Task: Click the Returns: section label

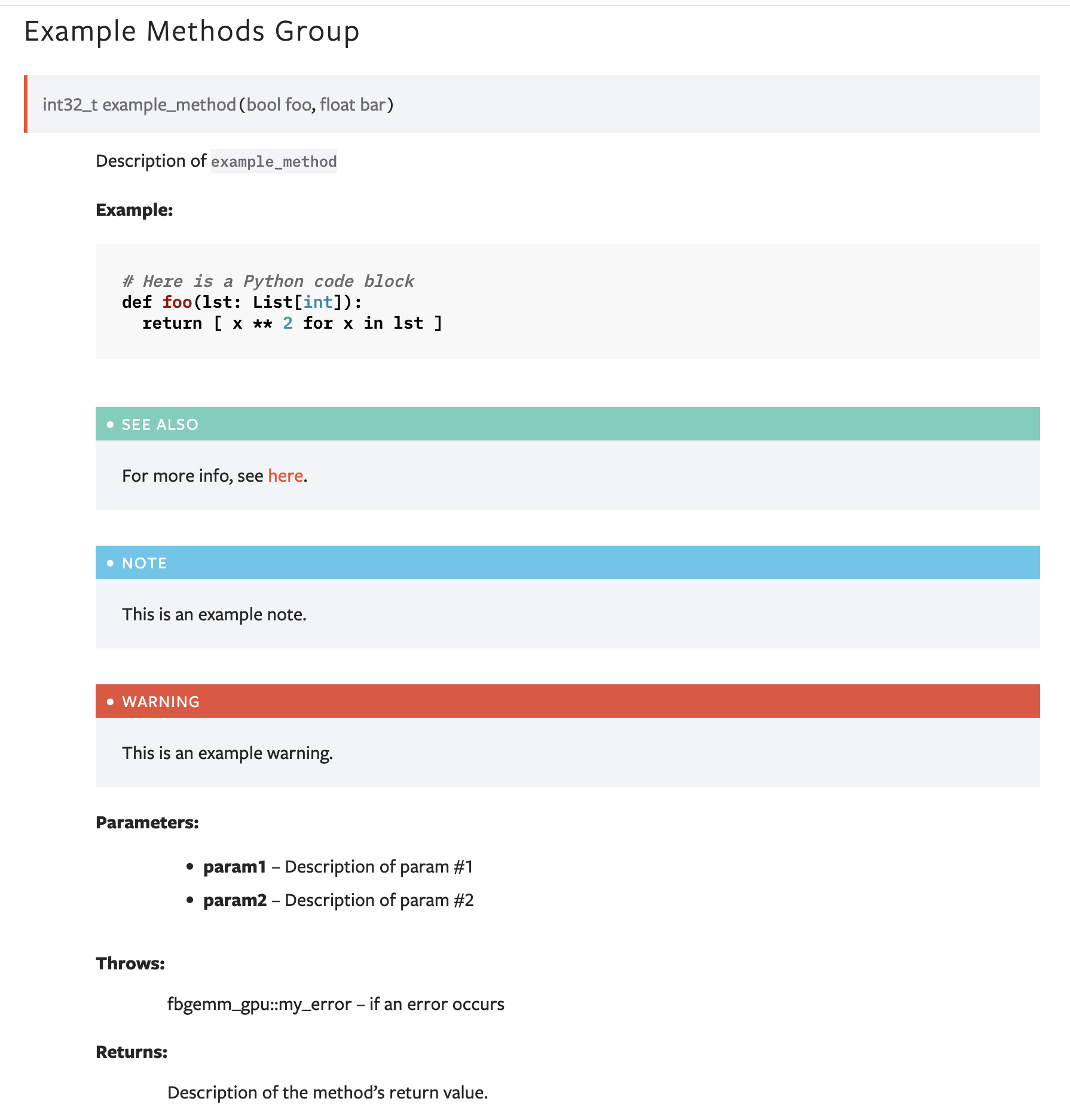Action: point(132,1052)
